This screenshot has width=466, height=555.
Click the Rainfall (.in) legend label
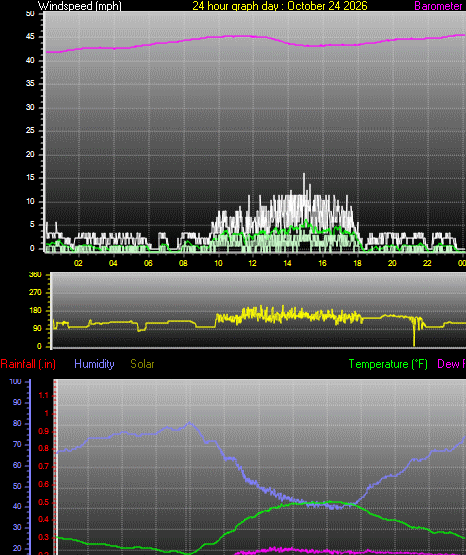(x=28, y=364)
